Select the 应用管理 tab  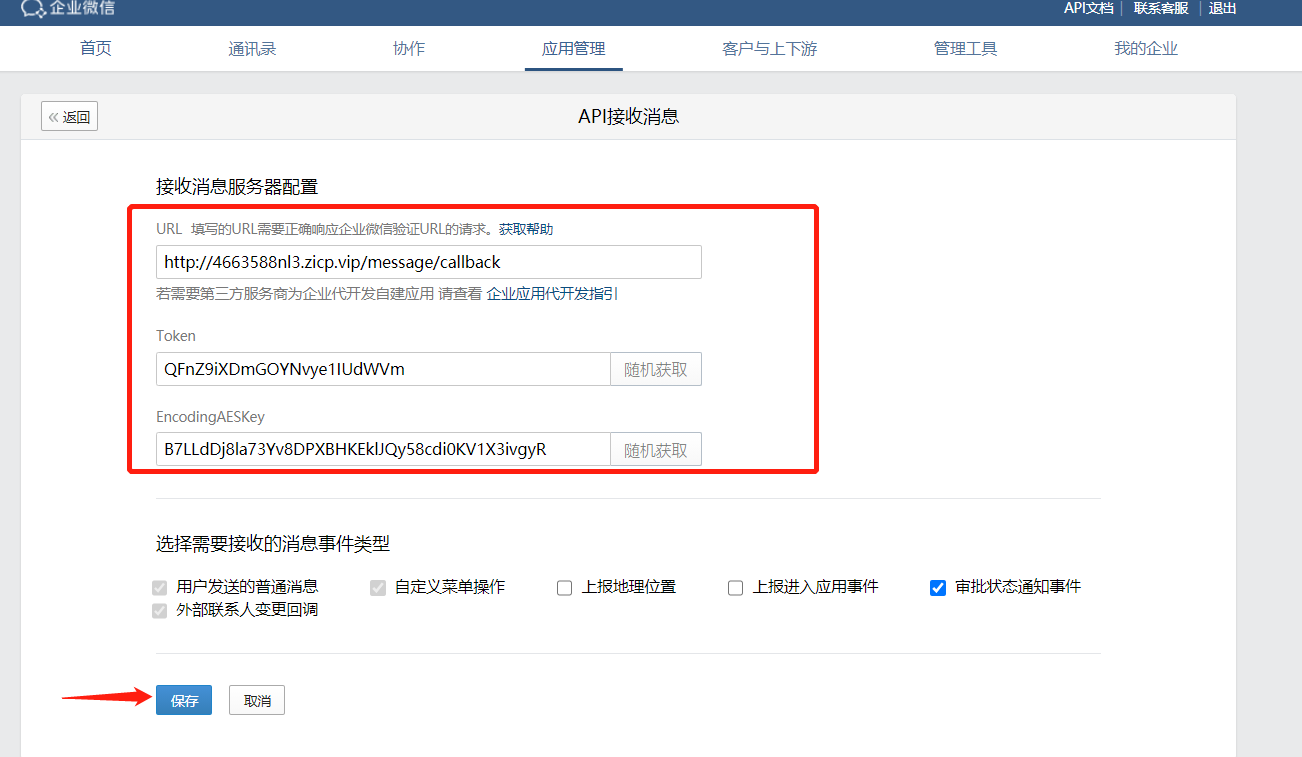[x=573, y=48]
